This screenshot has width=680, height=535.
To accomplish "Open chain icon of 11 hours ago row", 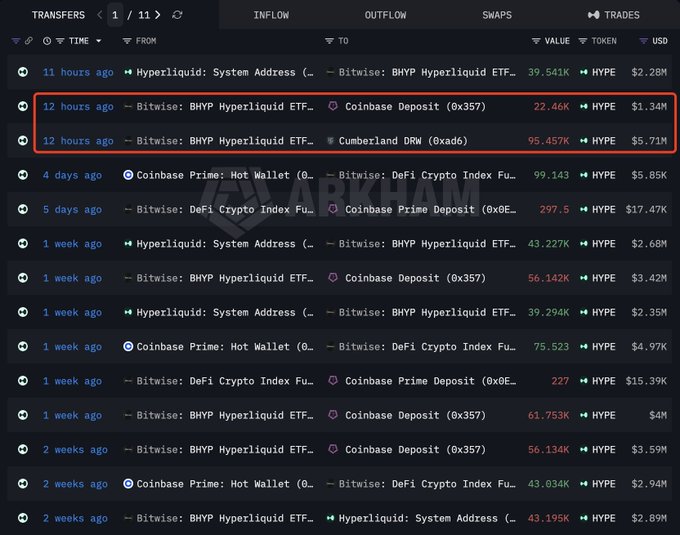I will pyautogui.click(x=23, y=72).
